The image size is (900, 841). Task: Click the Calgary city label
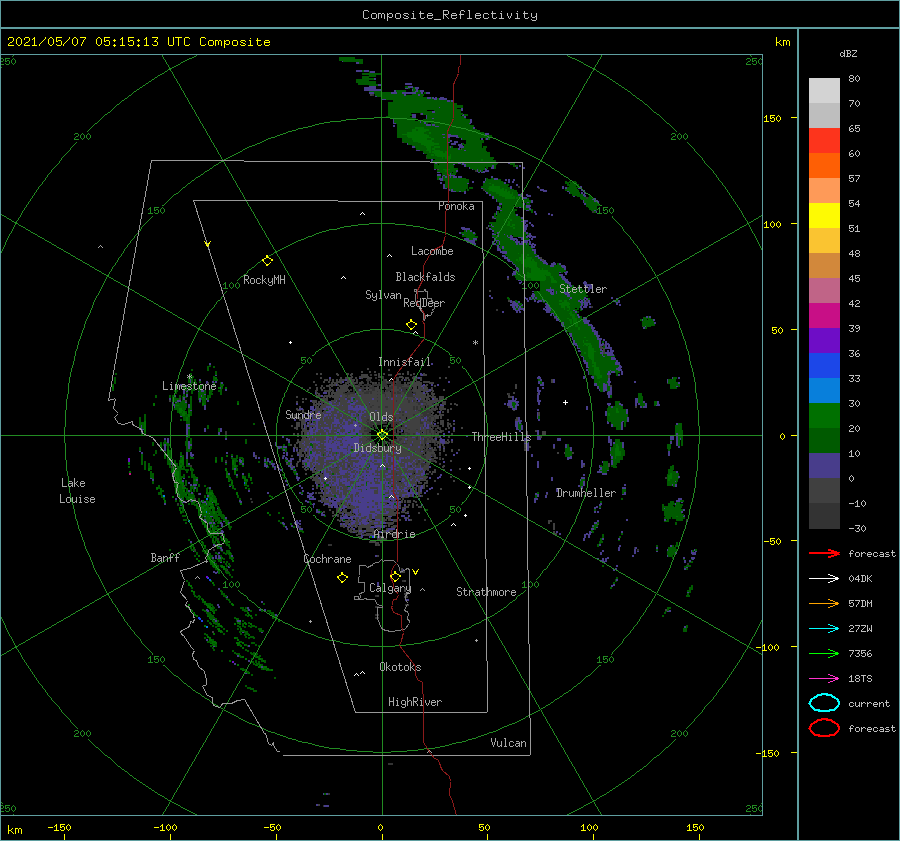[x=390, y=588]
